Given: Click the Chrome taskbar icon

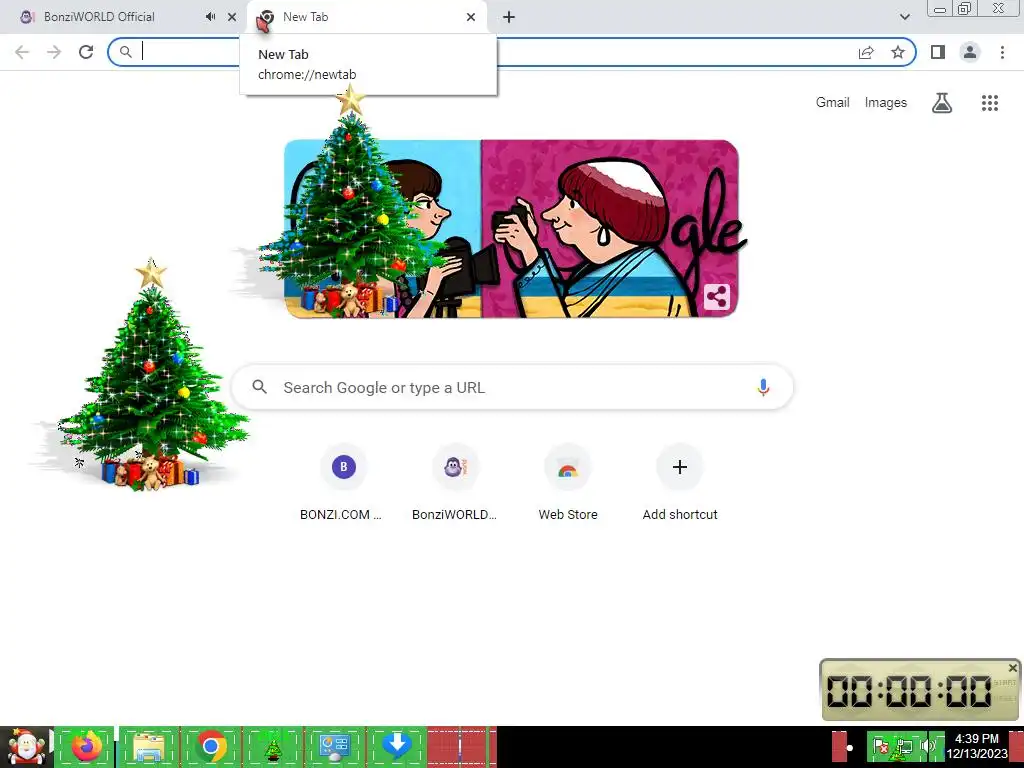Looking at the screenshot, I should point(211,746).
